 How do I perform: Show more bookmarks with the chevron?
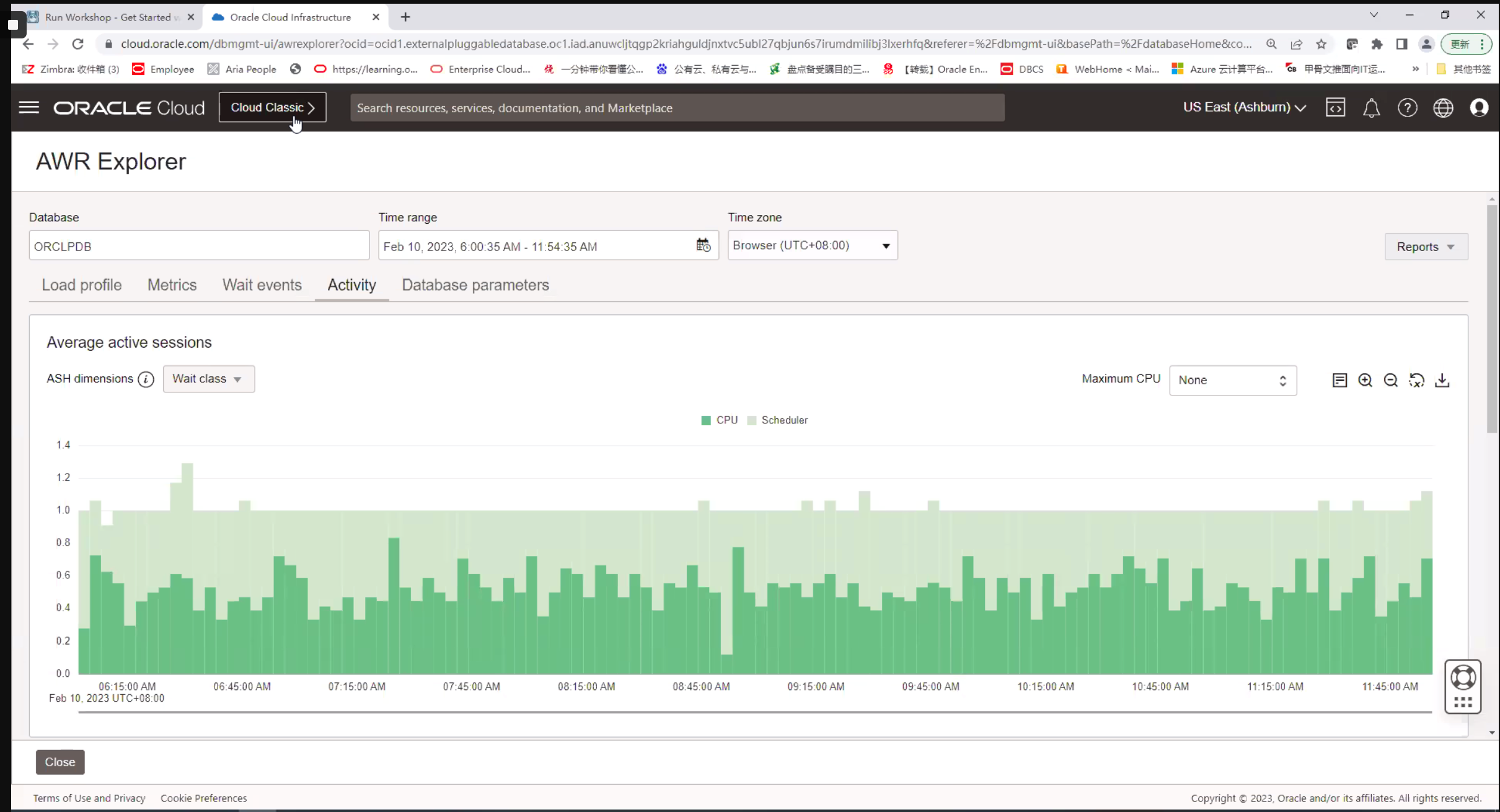pyautogui.click(x=1415, y=69)
